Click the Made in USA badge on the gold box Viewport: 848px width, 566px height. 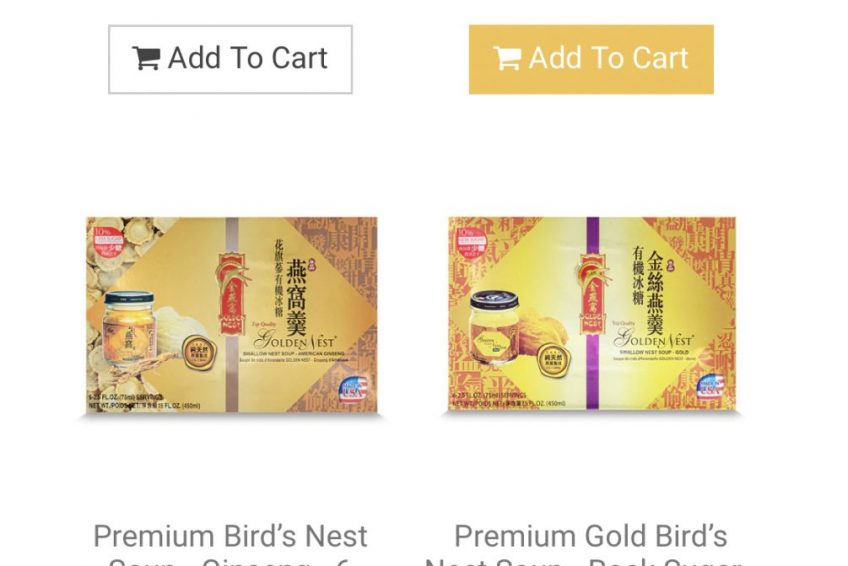coord(710,386)
